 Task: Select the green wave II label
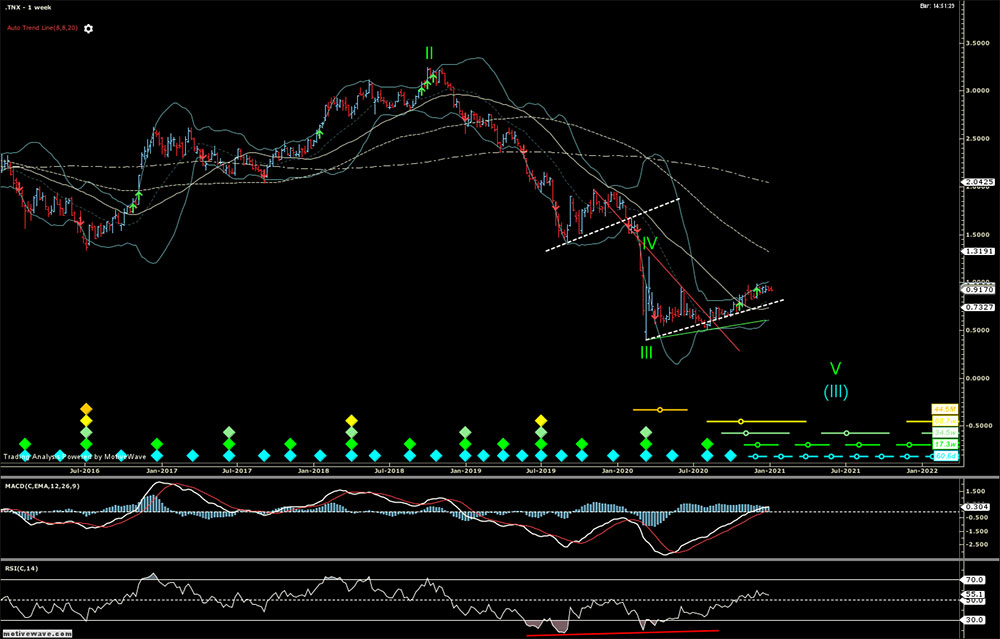coord(429,53)
